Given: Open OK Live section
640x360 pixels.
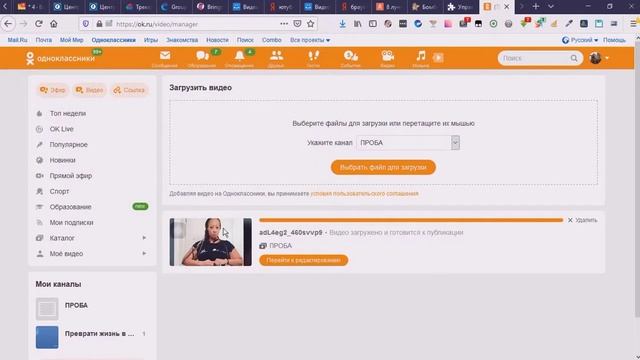Looking at the screenshot, I should click(62, 129).
